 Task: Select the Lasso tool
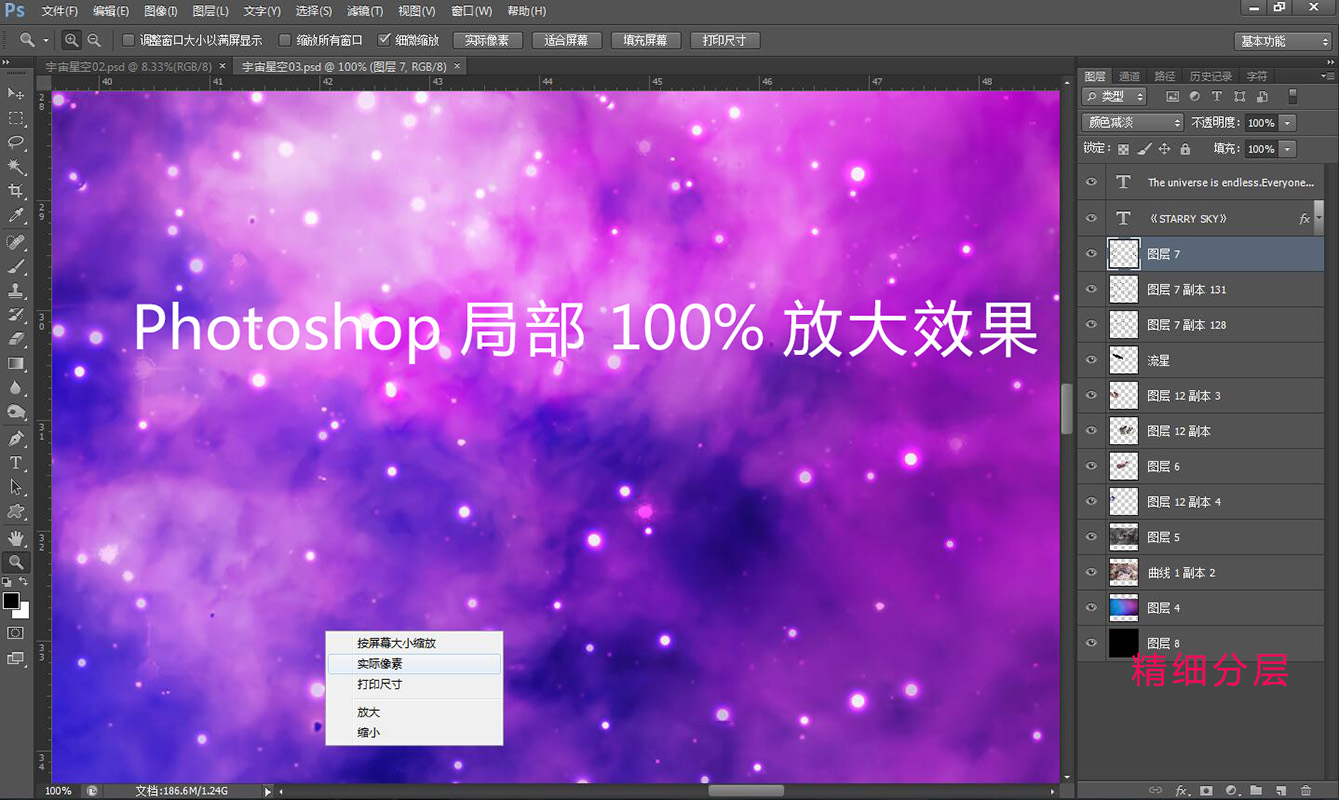click(x=16, y=142)
